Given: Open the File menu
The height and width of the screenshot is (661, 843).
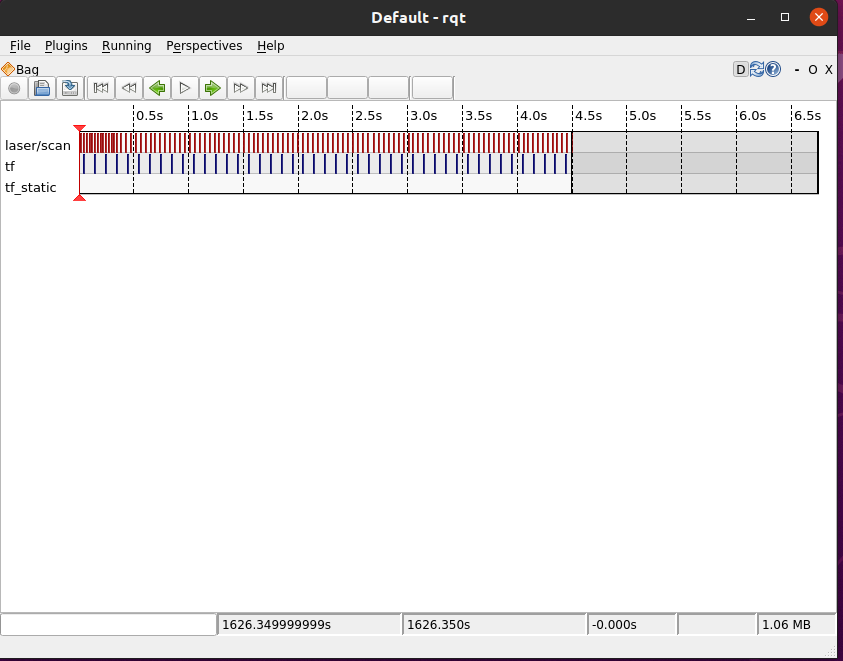Looking at the screenshot, I should [20, 46].
